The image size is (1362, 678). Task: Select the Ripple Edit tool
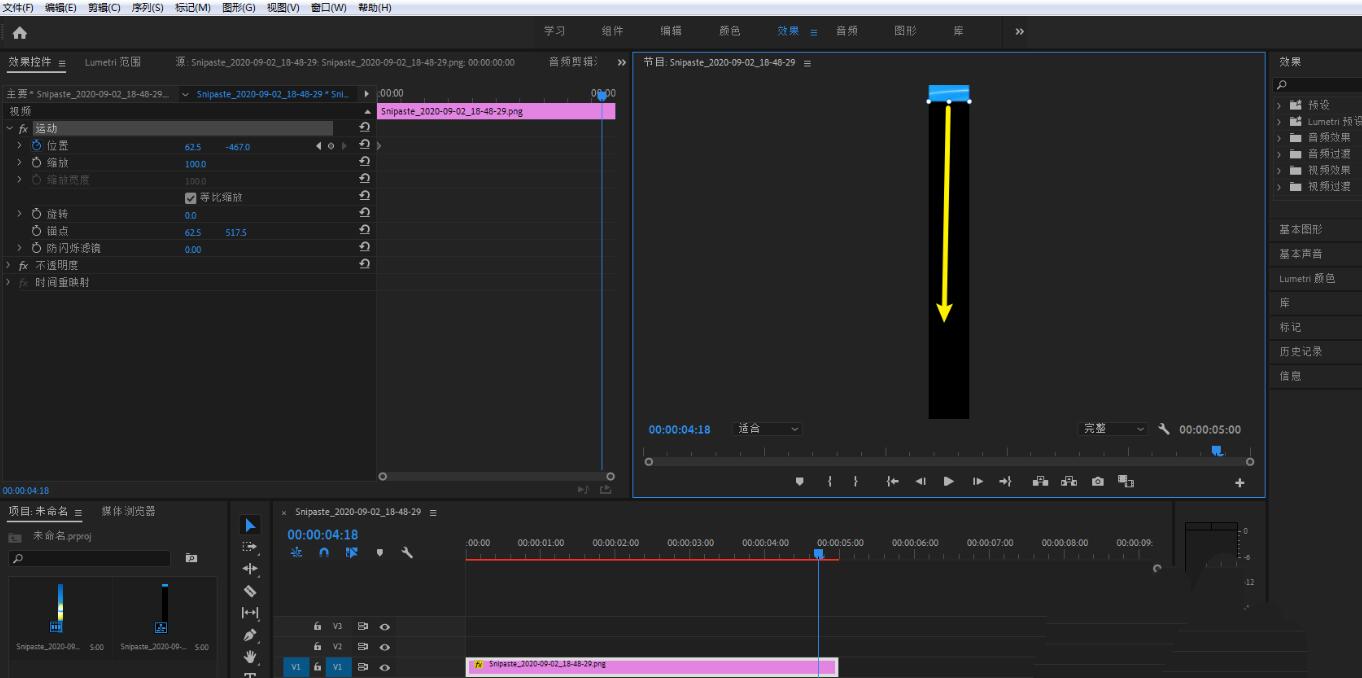pyautogui.click(x=250, y=569)
